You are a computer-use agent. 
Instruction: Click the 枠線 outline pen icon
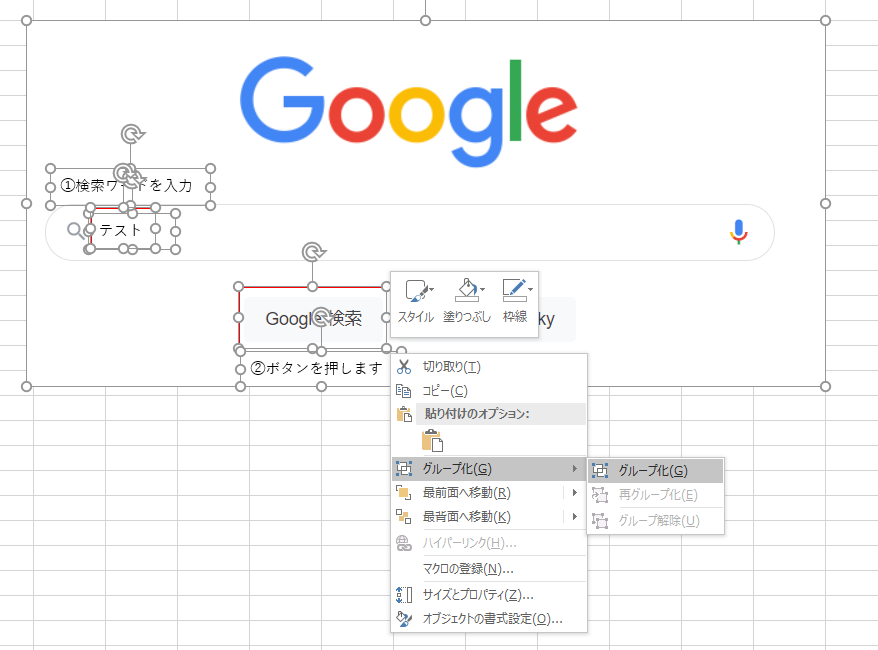513,289
